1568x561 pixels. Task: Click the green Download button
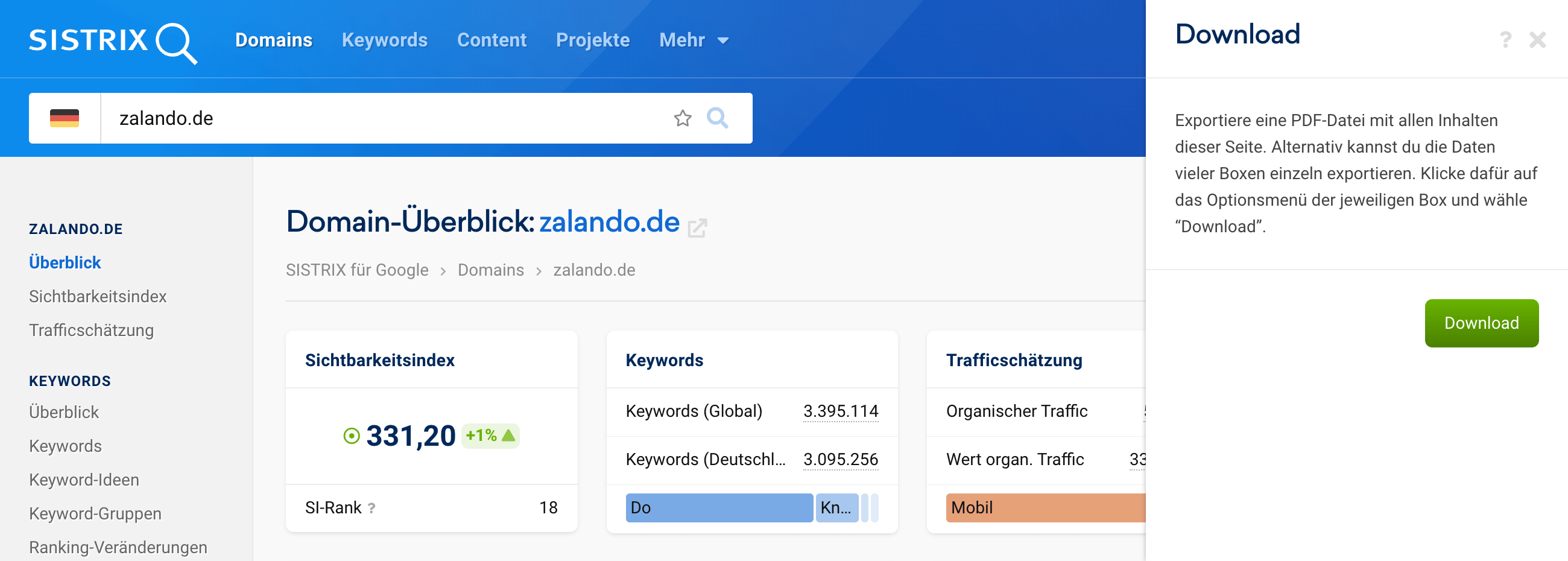click(x=1482, y=323)
